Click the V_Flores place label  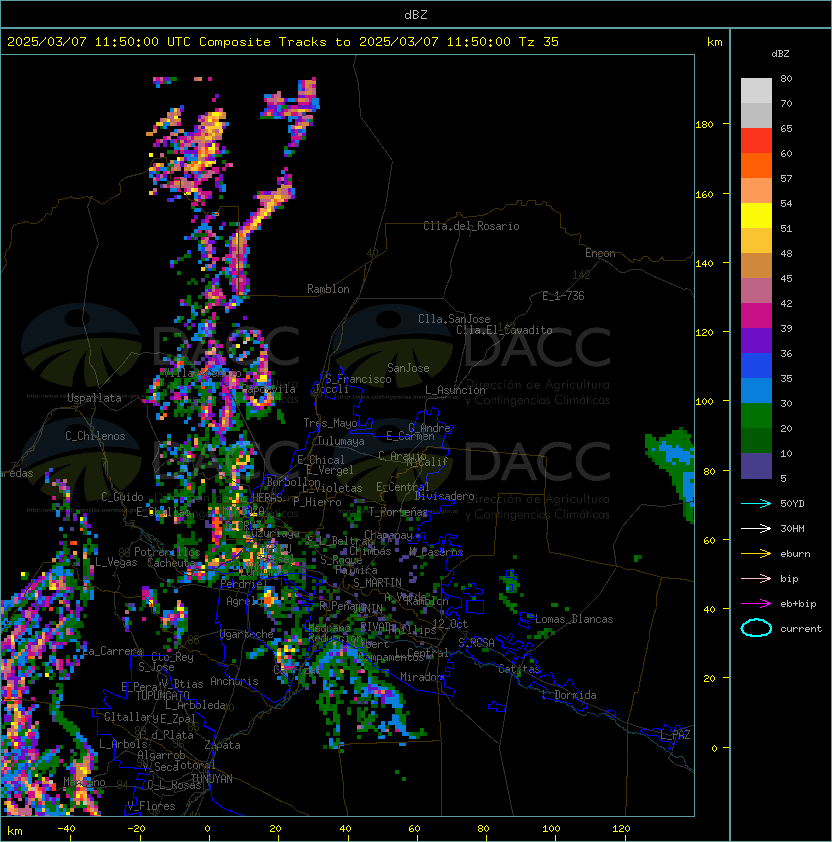[x=151, y=806]
